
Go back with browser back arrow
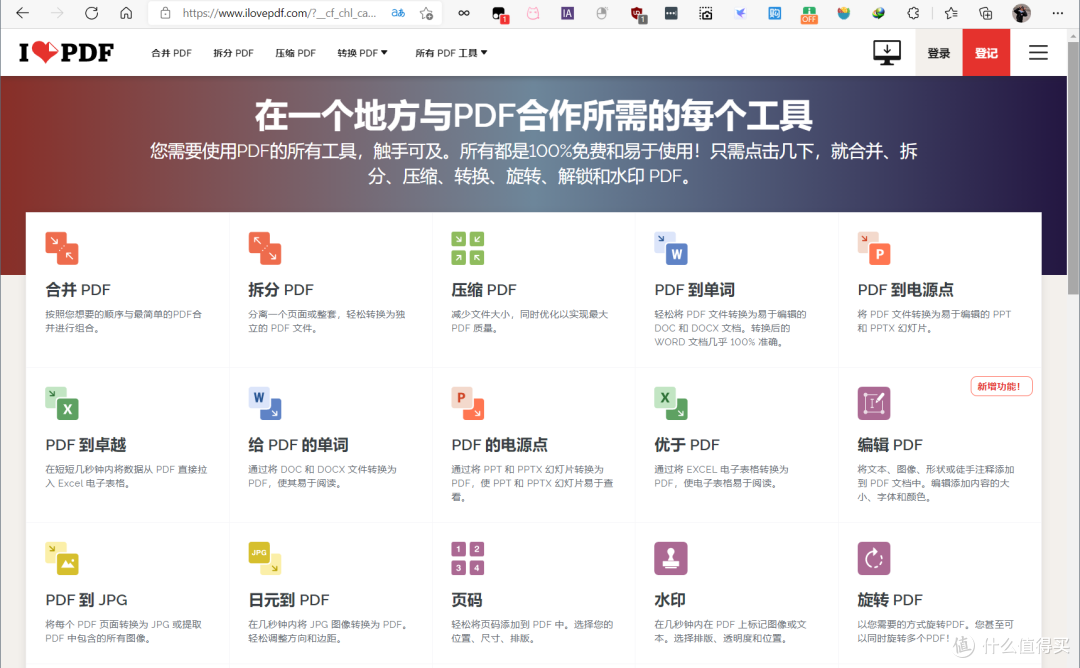[x=22, y=13]
